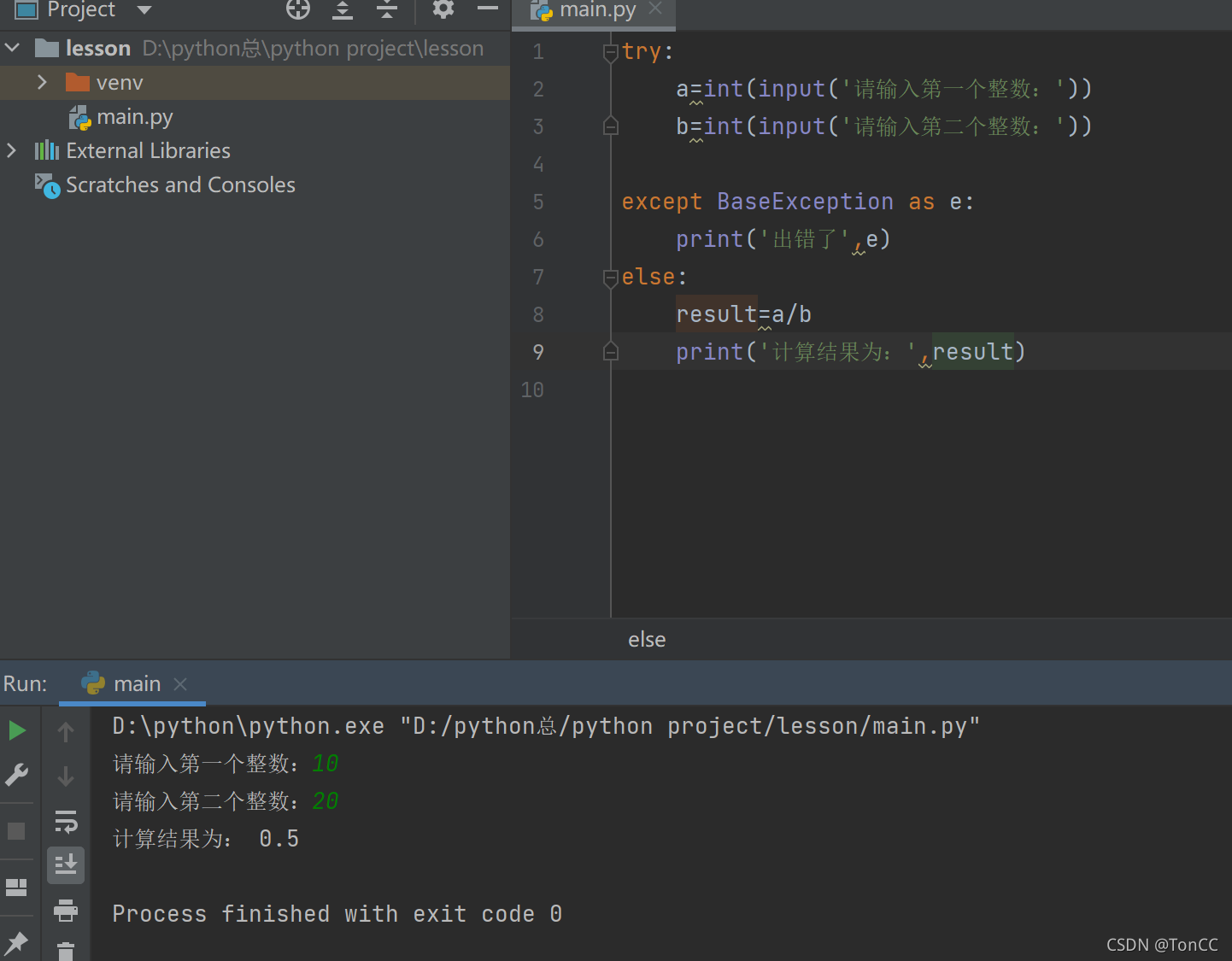Click the BaseException text on line 5
Image resolution: width=1232 pixels, height=961 pixels.
click(x=805, y=202)
